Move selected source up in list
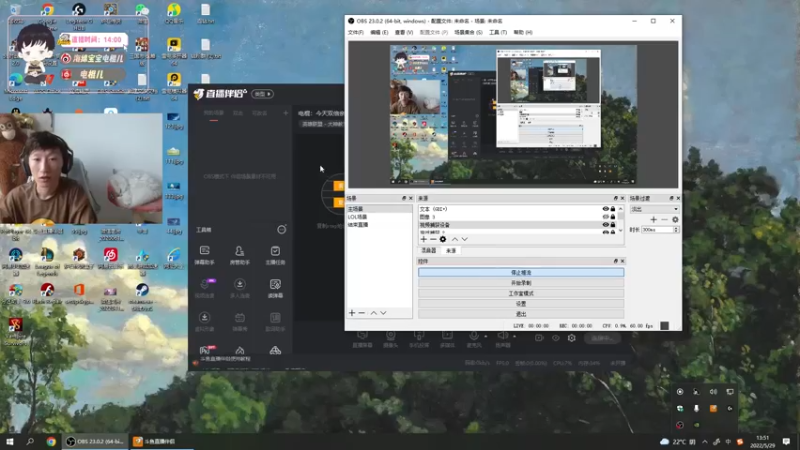The image size is (800, 450). click(455, 239)
